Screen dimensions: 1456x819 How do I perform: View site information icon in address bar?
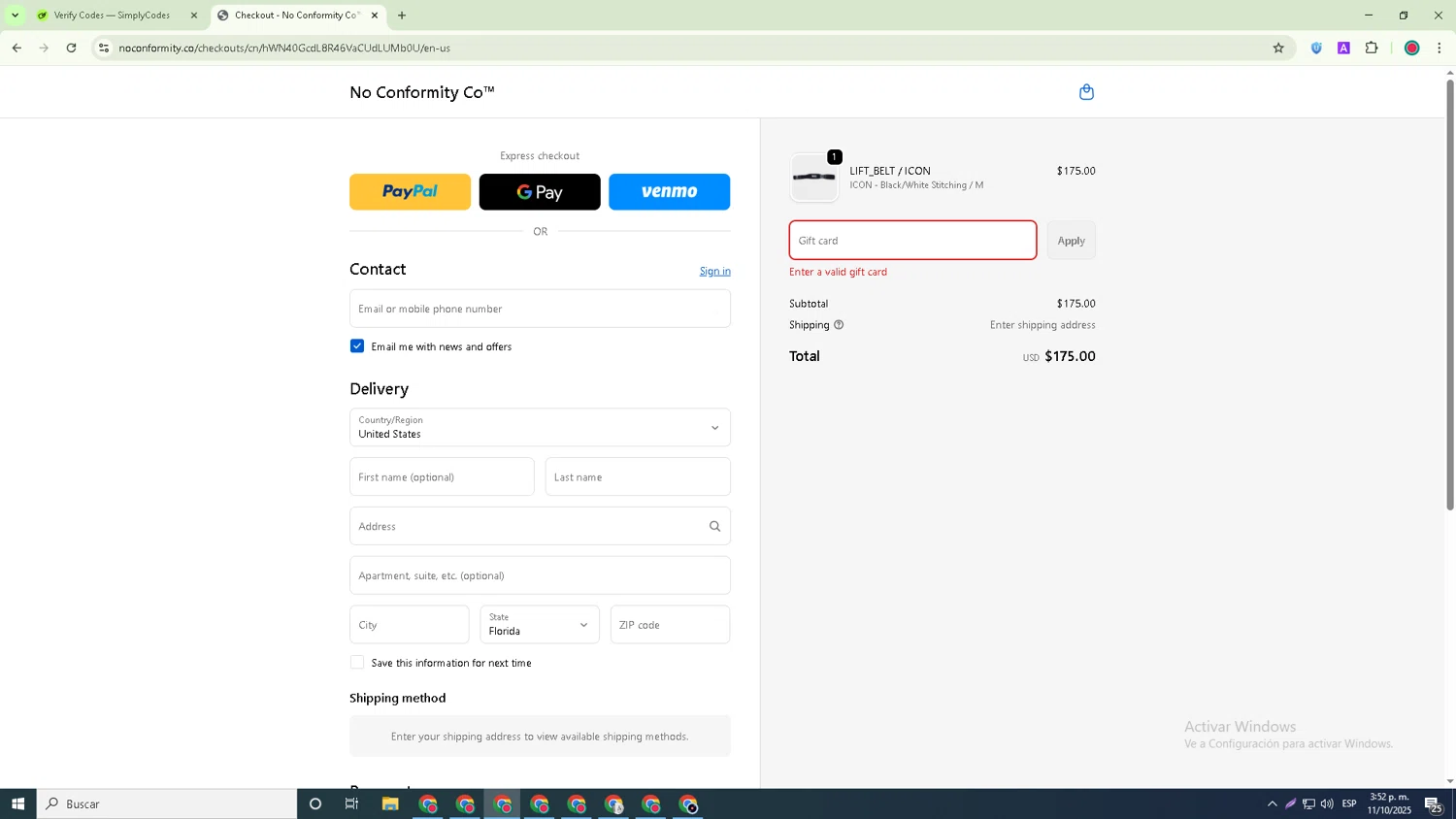coord(104,48)
